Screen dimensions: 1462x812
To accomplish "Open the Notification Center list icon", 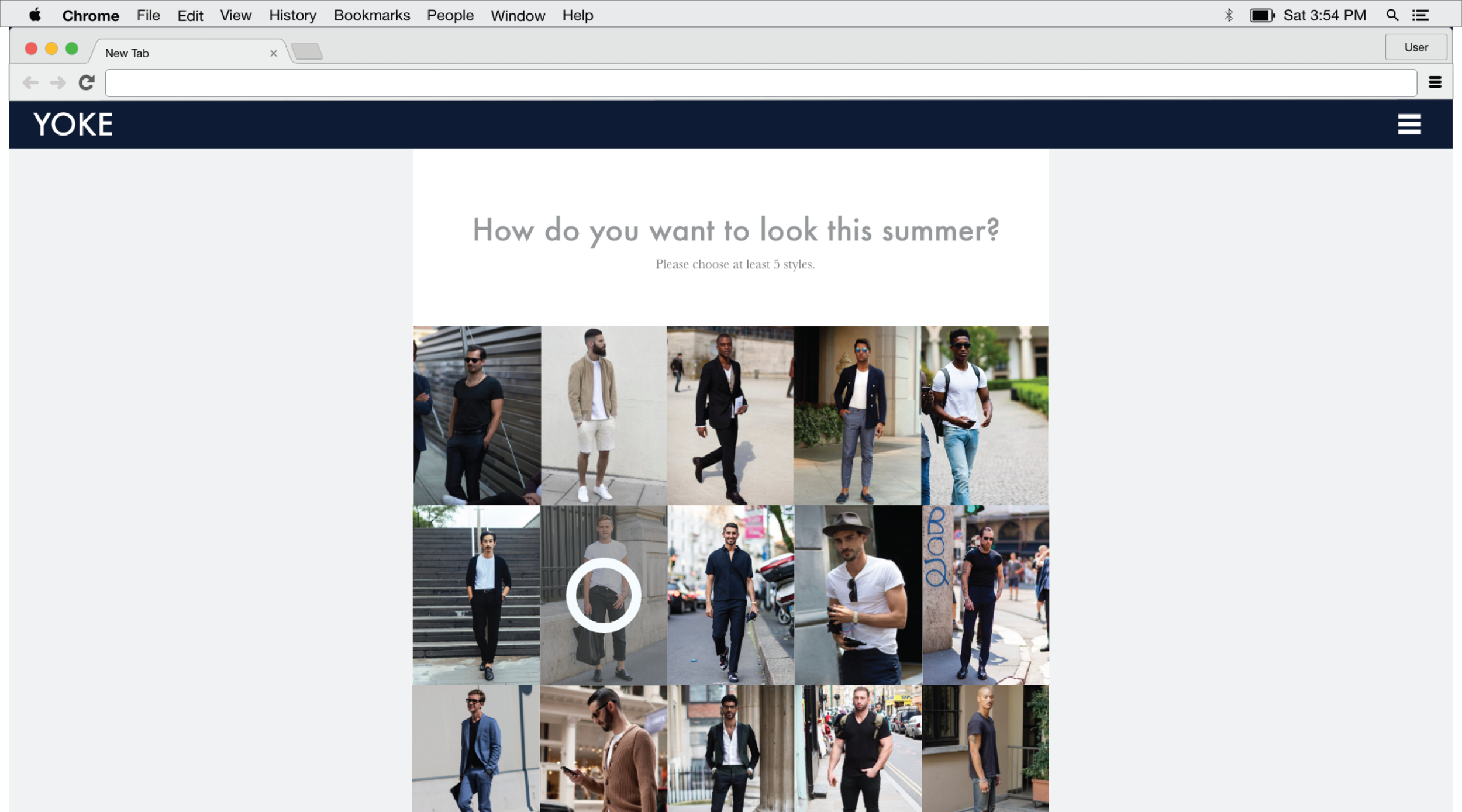I will (x=1420, y=15).
